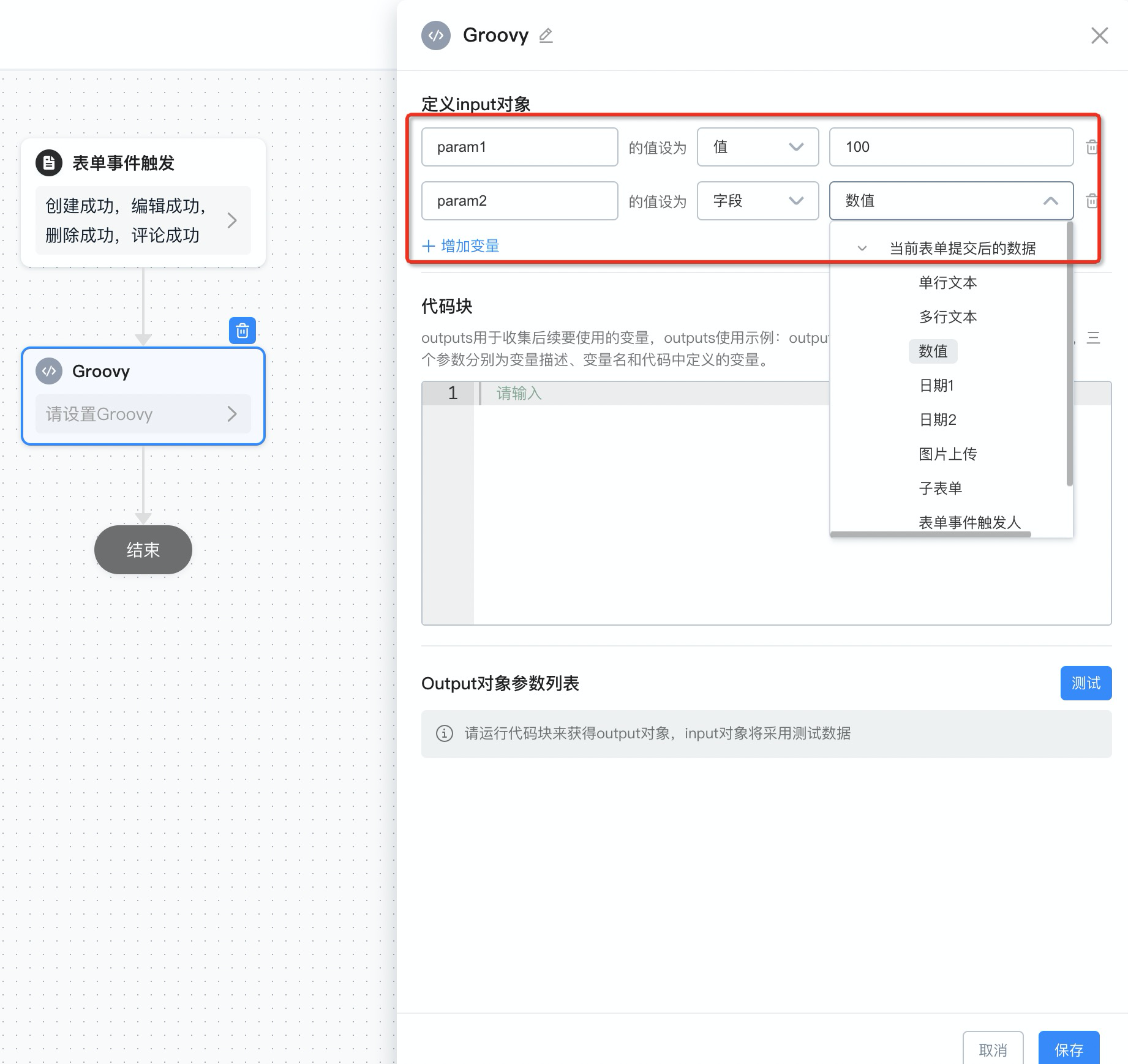Click the blue trash icon above Groovy node
Viewport: 1128px width, 1064px height.
(x=243, y=331)
